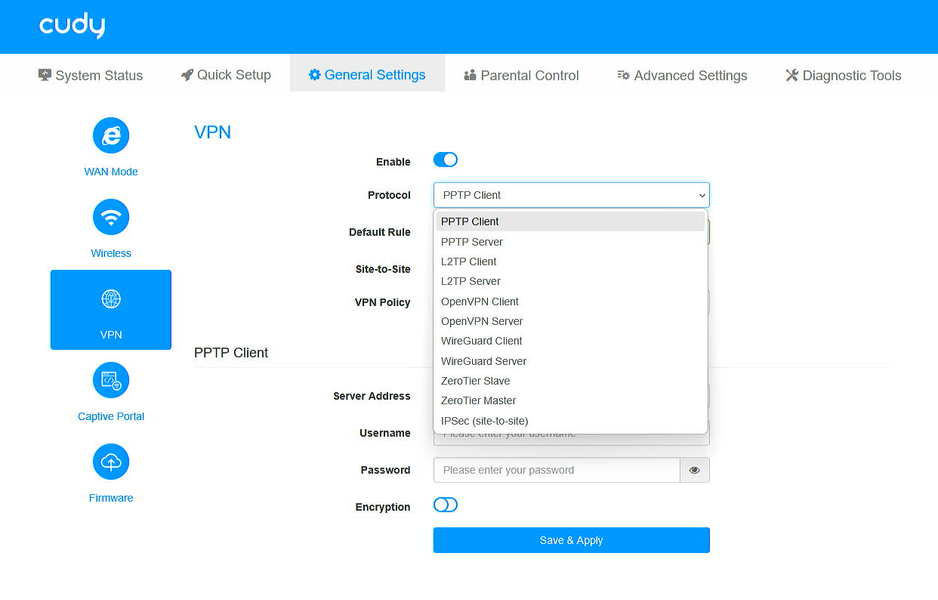Go to the Diagnostic Tools tab
The width and height of the screenshot is (938, 600).
(843, 75)
